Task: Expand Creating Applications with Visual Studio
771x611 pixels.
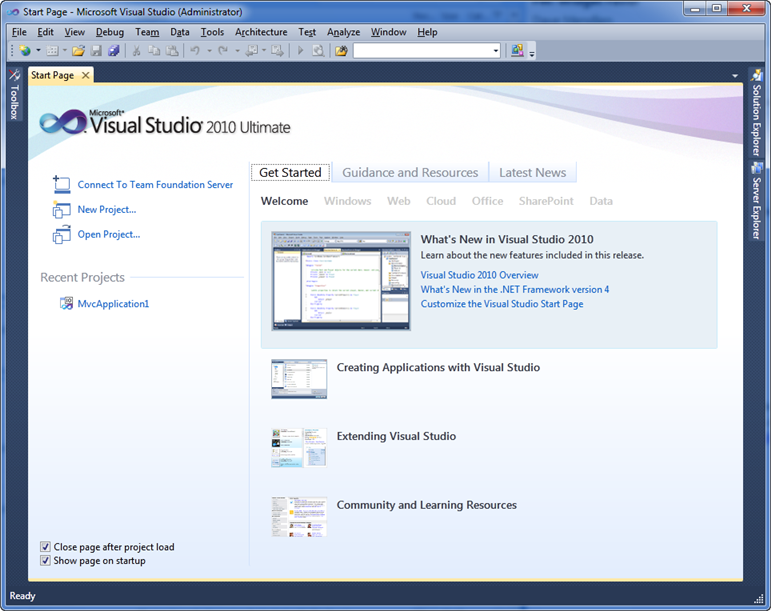Action: tap(438, 368)
